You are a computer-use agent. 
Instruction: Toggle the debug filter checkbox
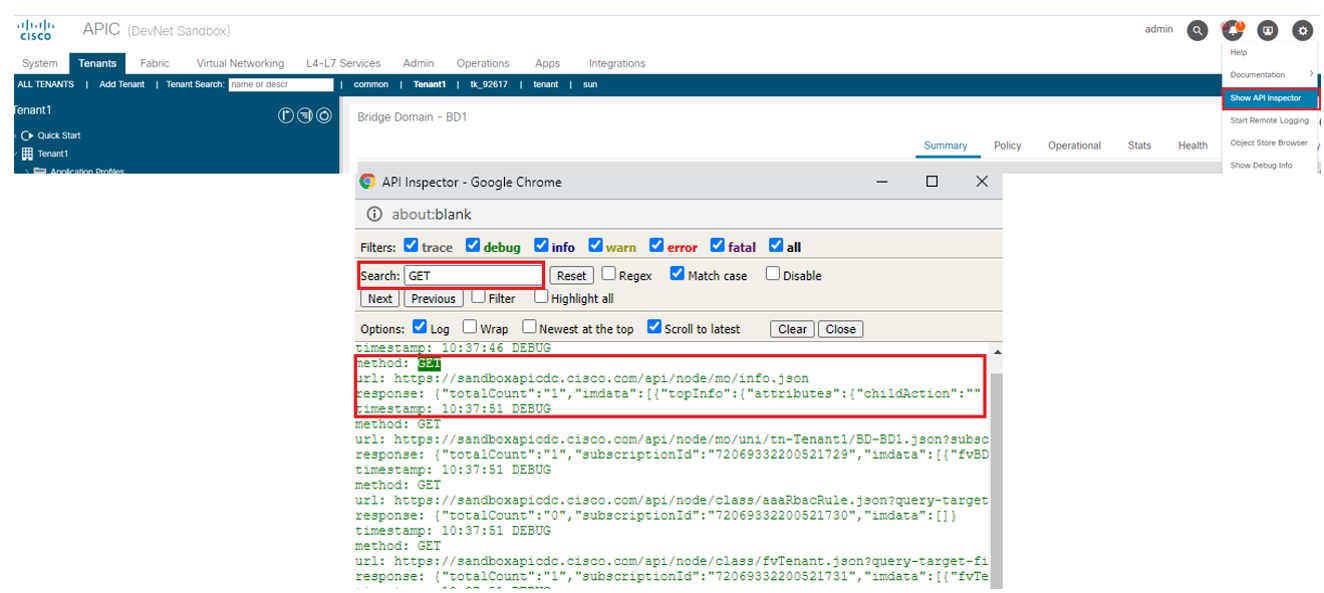pos(473,245)
